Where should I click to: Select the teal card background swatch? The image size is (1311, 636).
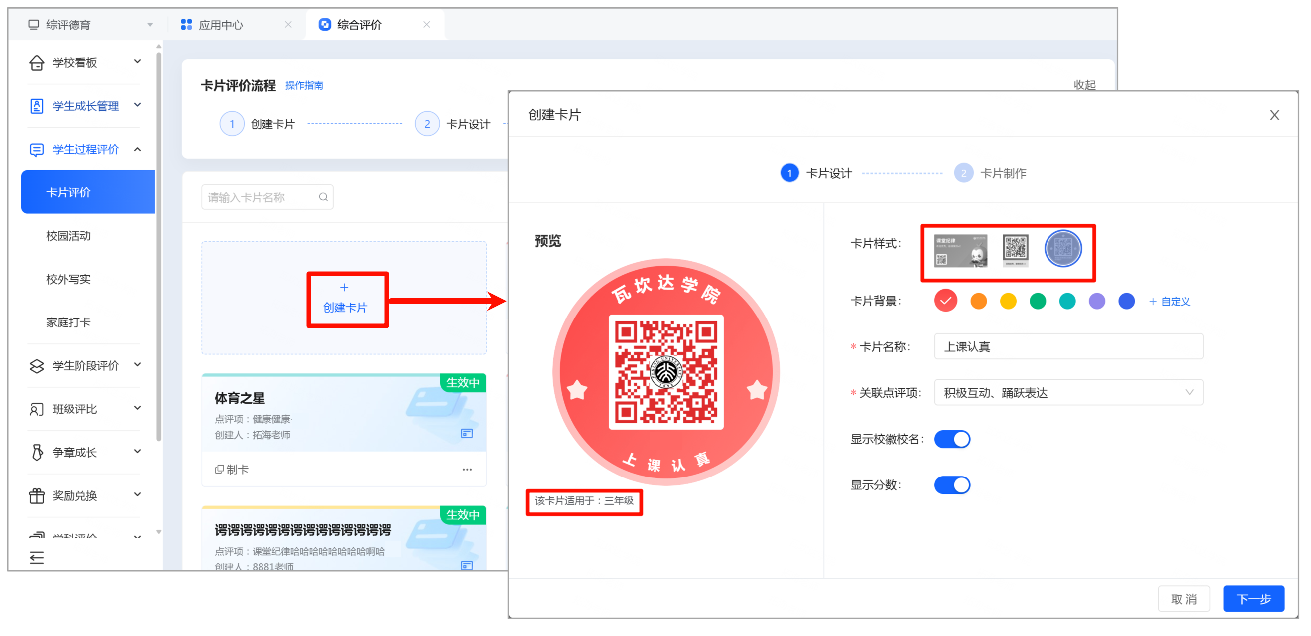point(1067,301)
